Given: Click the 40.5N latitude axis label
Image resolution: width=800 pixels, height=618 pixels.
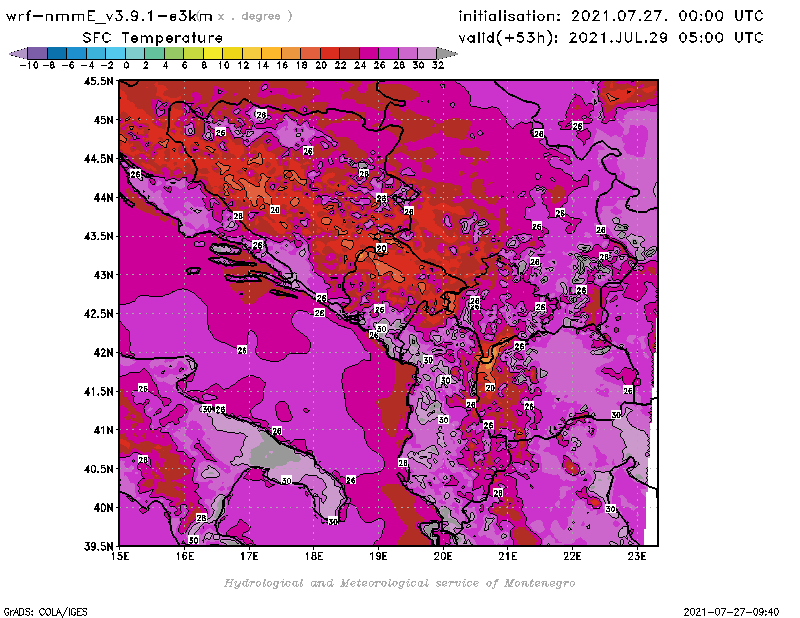Looking at the screenshot, I should [98, 469].
